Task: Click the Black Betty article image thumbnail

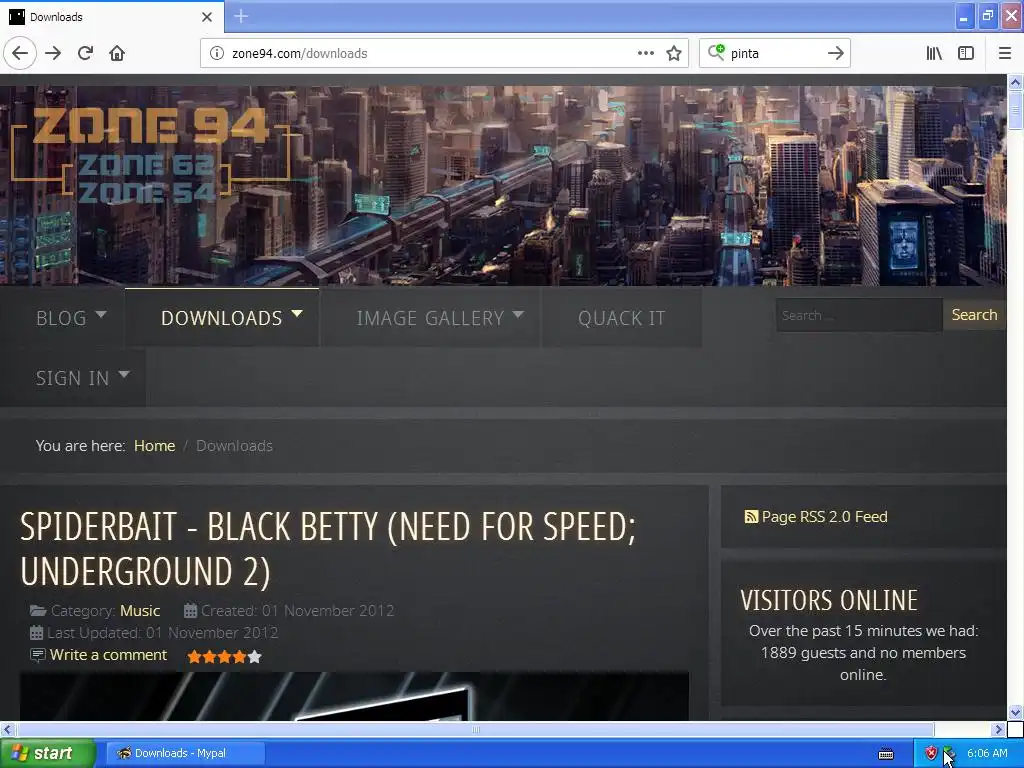Action: point(354,696)
